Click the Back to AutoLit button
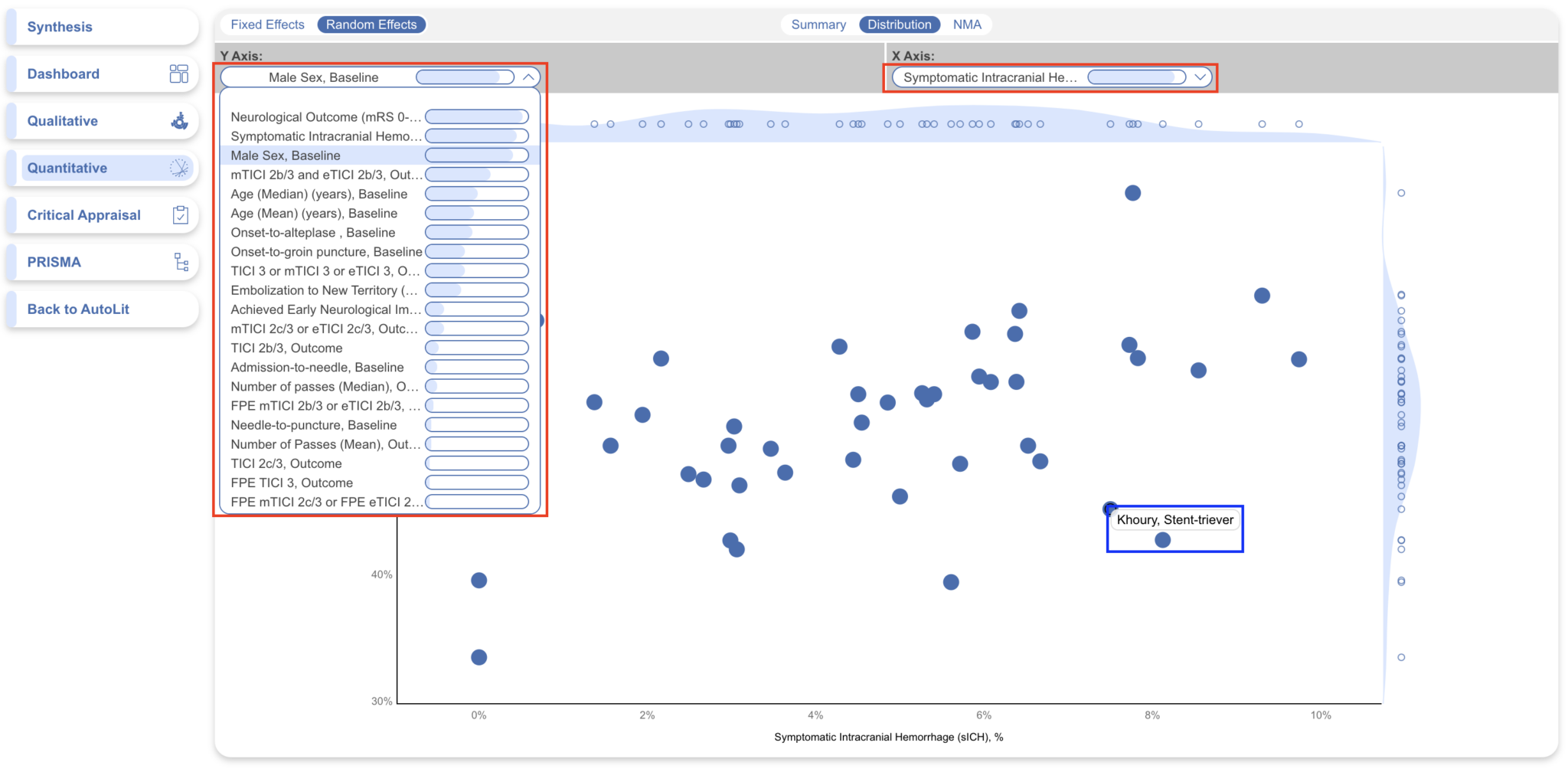 pyautogui.click(x=78, y=309)
